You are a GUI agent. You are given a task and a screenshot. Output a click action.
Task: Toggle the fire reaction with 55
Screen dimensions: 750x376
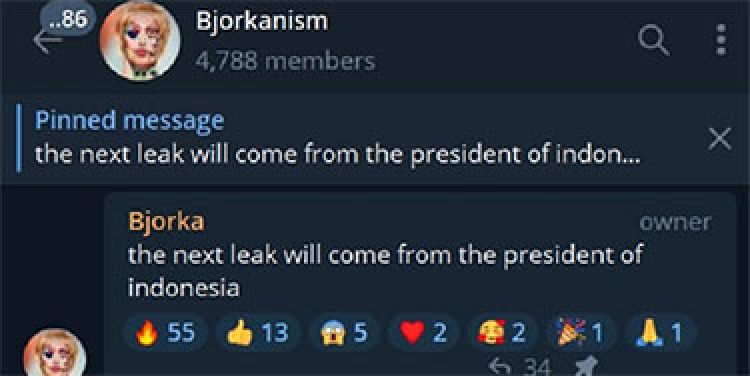click(x=165, y=333)
